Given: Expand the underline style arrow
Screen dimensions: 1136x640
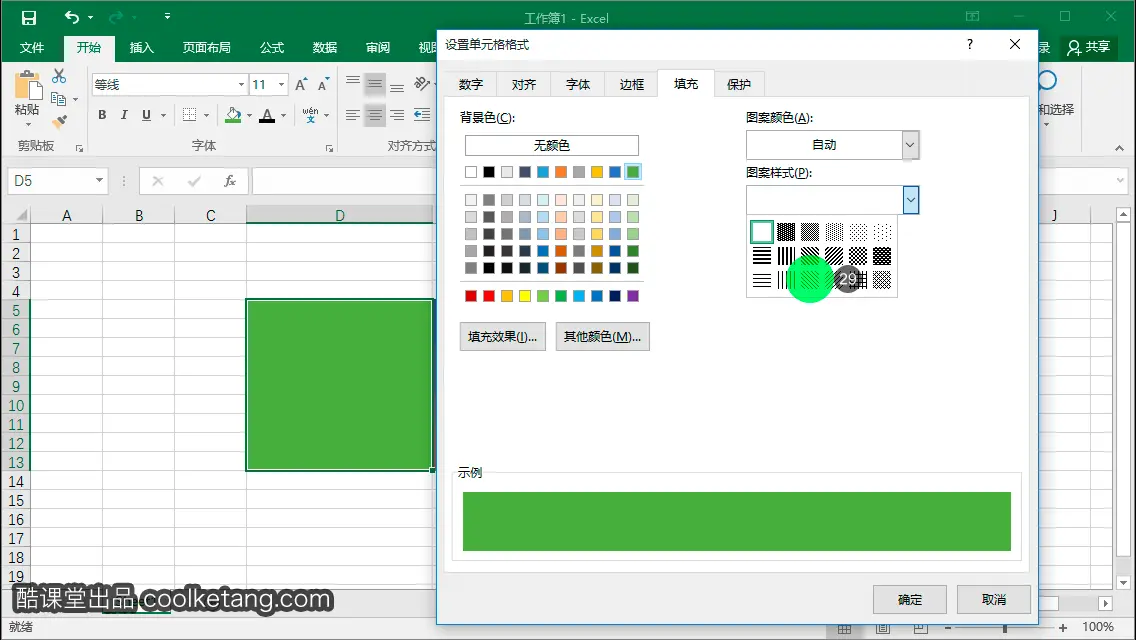Looking at the screenshot, I should click(x=163, y=115).
